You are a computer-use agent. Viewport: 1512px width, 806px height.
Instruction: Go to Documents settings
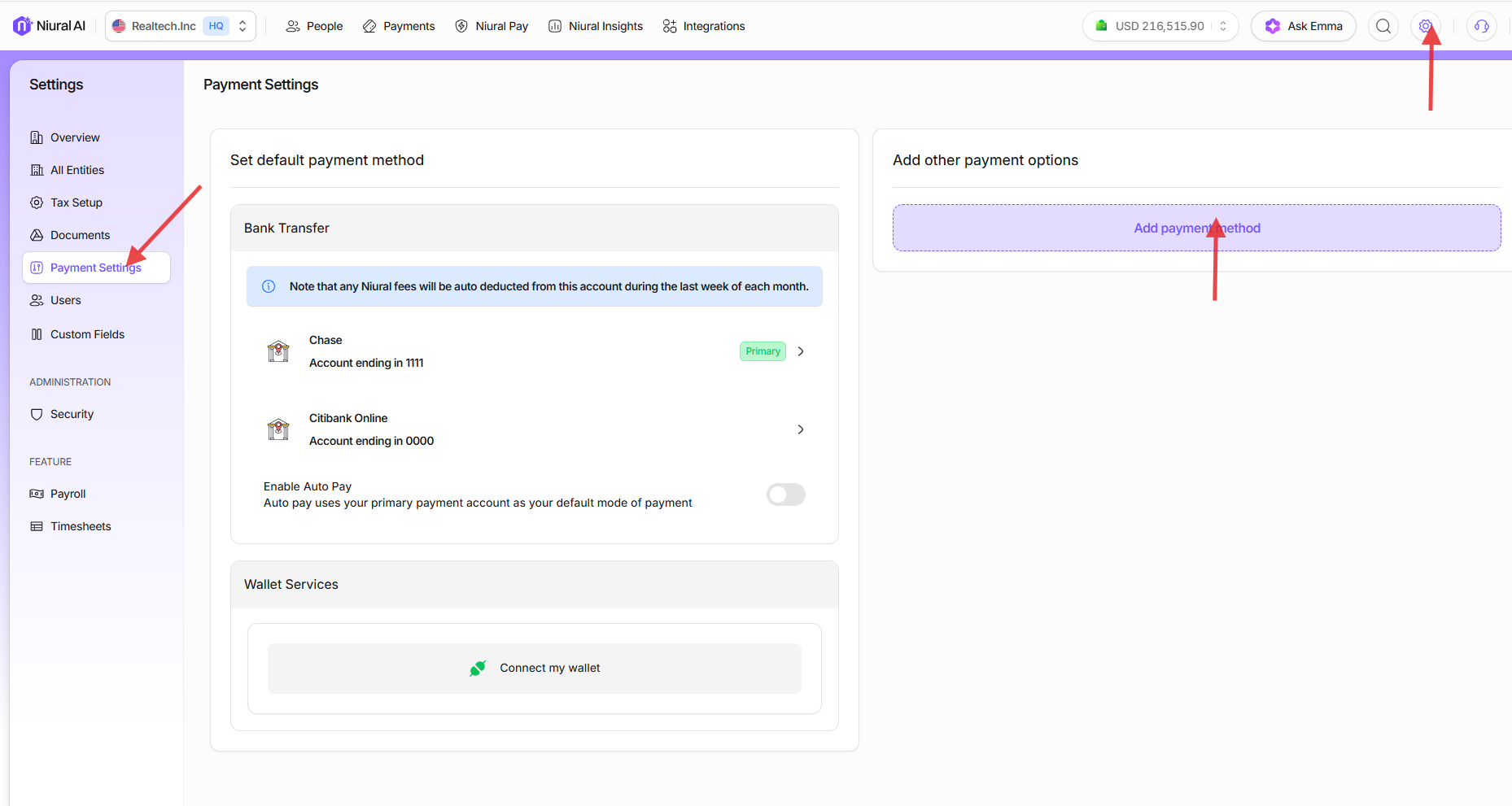pos(96,235)
